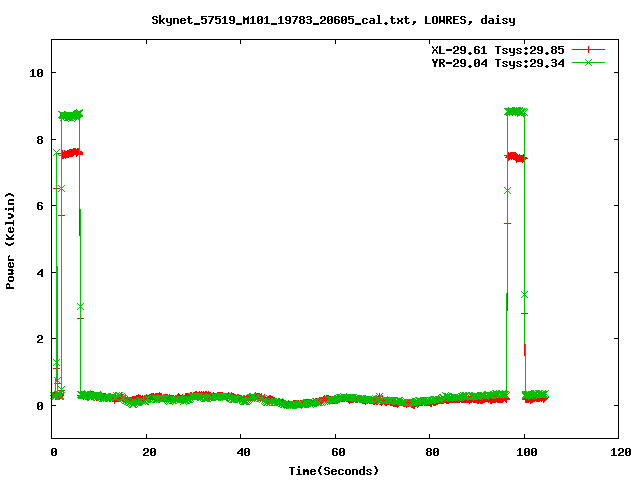This screenshot has height=480, width=640.
Task: Click x-axis tick label 80
Action: [433, 452]
